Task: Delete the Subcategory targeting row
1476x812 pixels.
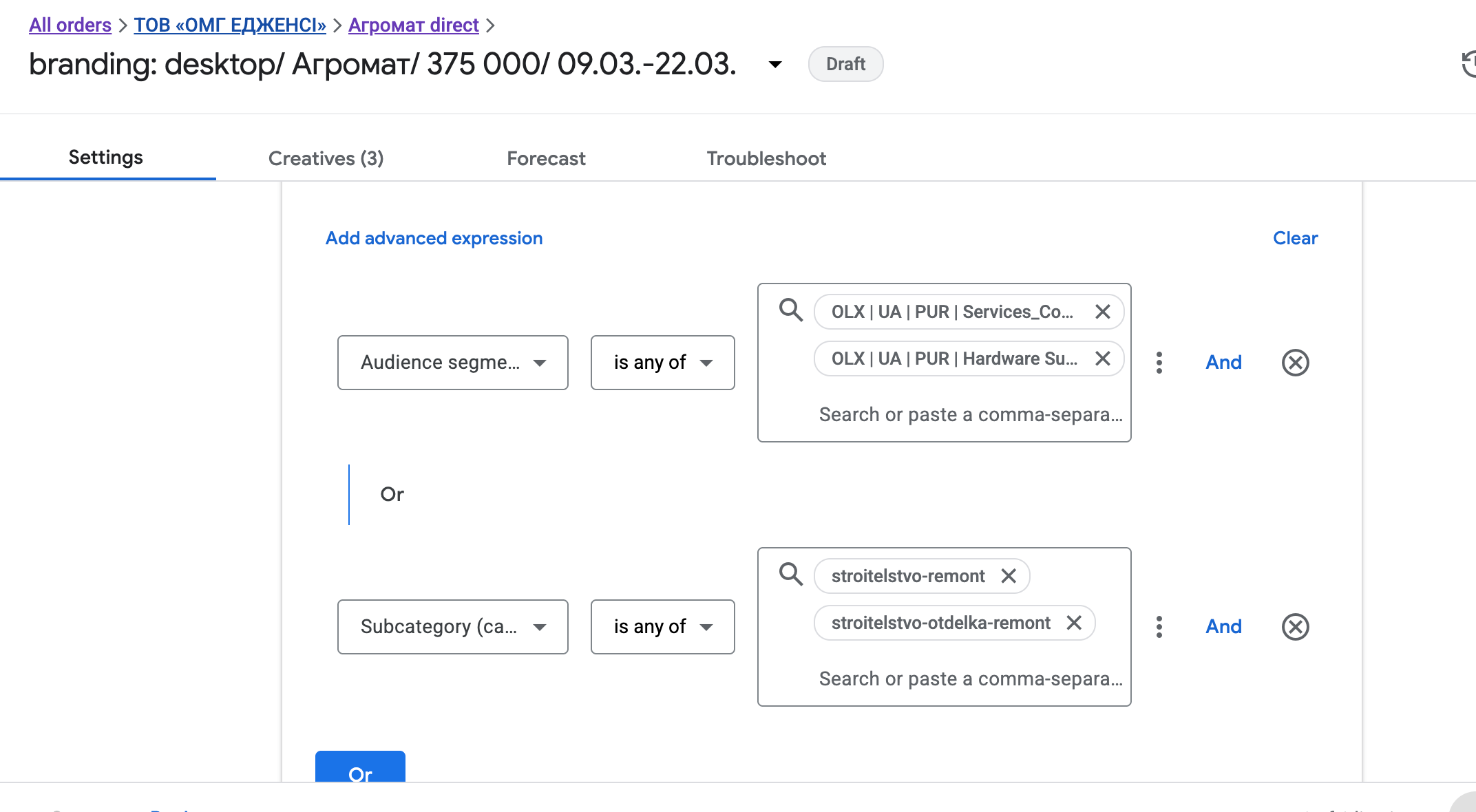Action: point(1295,627)
